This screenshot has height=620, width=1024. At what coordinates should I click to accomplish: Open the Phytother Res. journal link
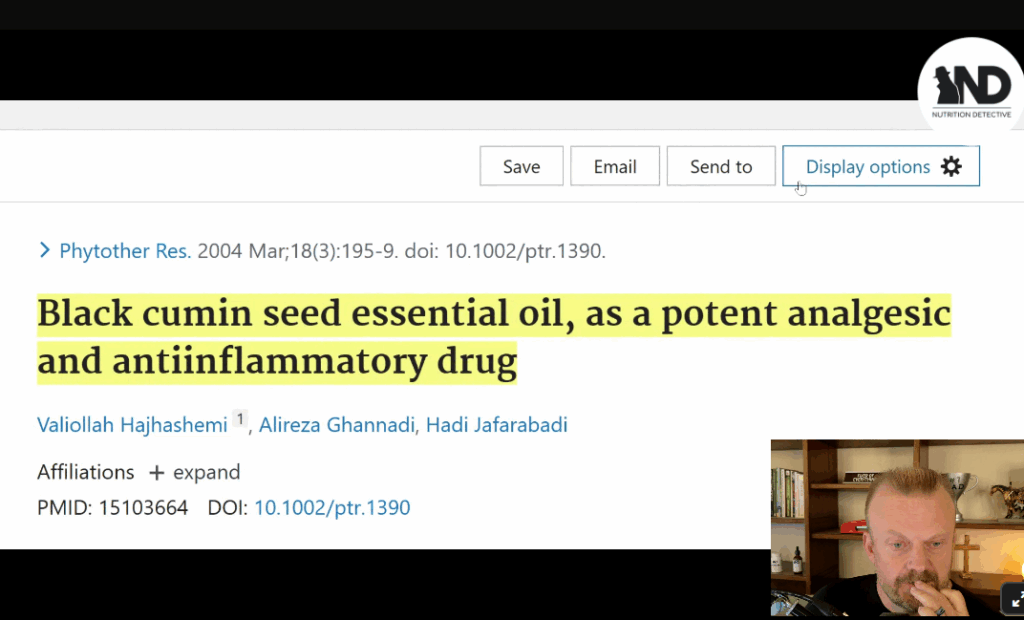tap(125, 251)
